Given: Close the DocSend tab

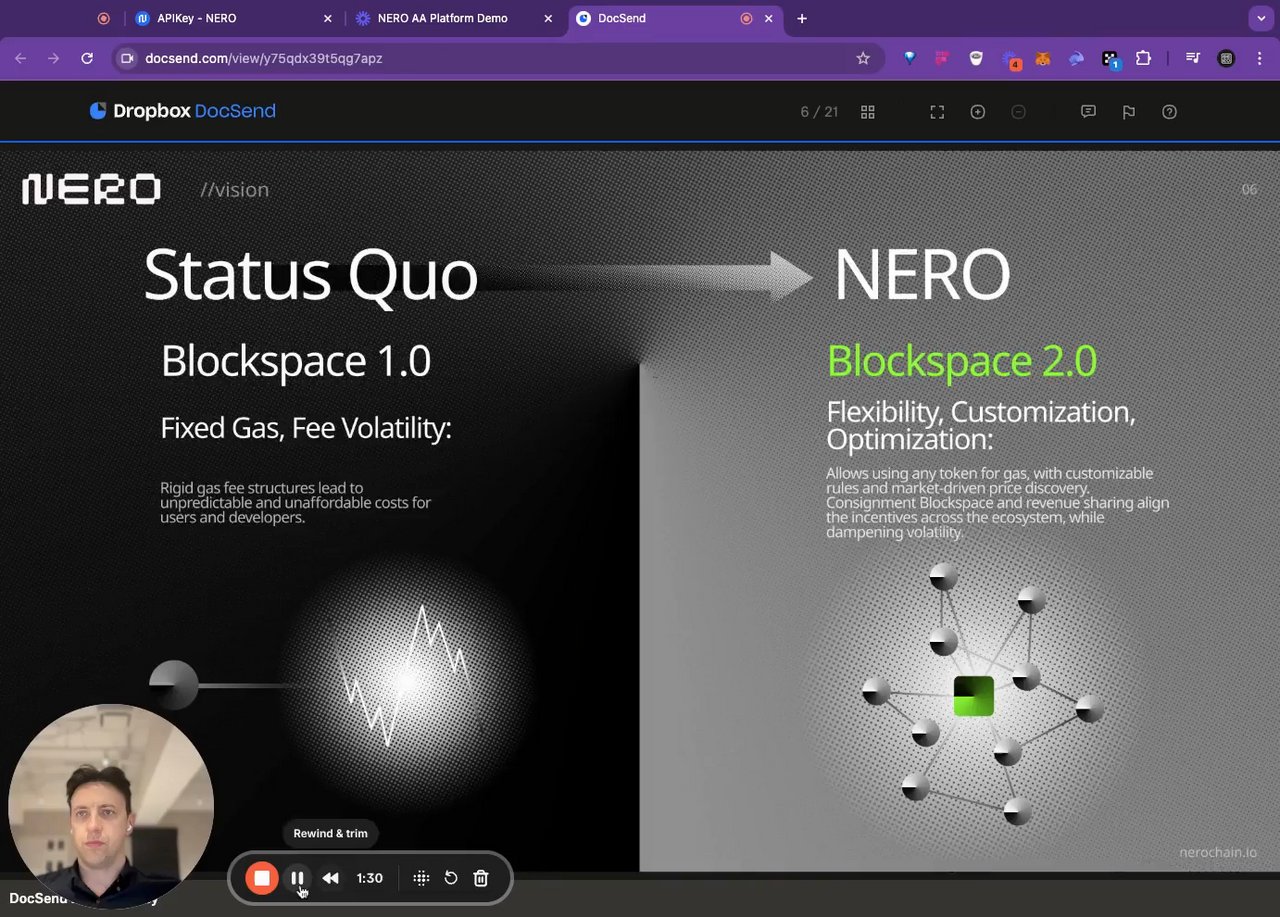Looking at the screenshot, I should 769,18.
